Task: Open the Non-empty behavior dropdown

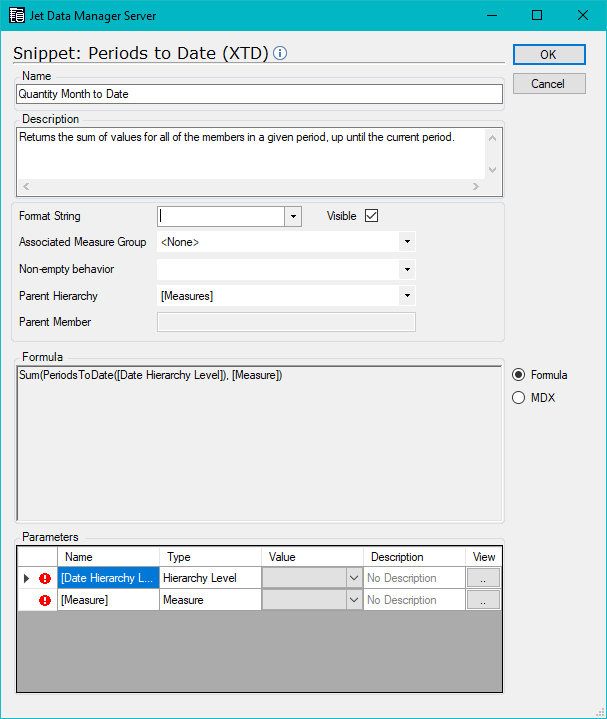Action: (407, 269)
